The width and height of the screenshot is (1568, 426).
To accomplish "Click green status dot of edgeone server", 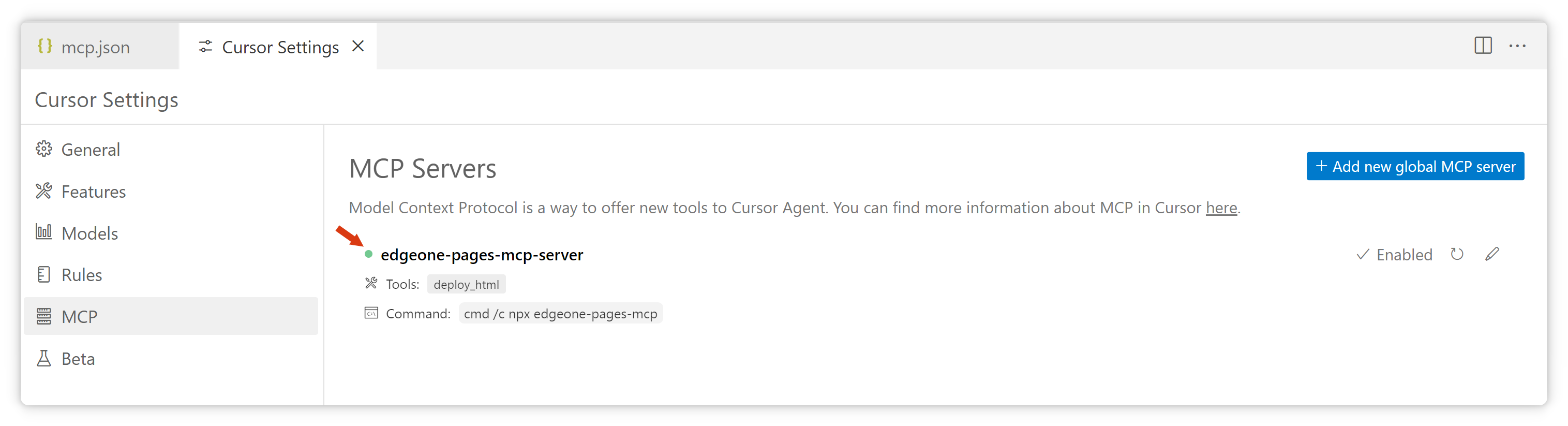I will click(x=368, y=254).
